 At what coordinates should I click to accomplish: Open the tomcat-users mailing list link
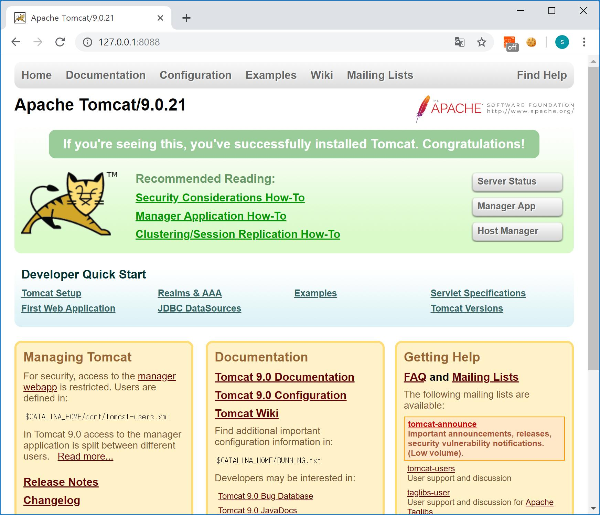(431, 468)
